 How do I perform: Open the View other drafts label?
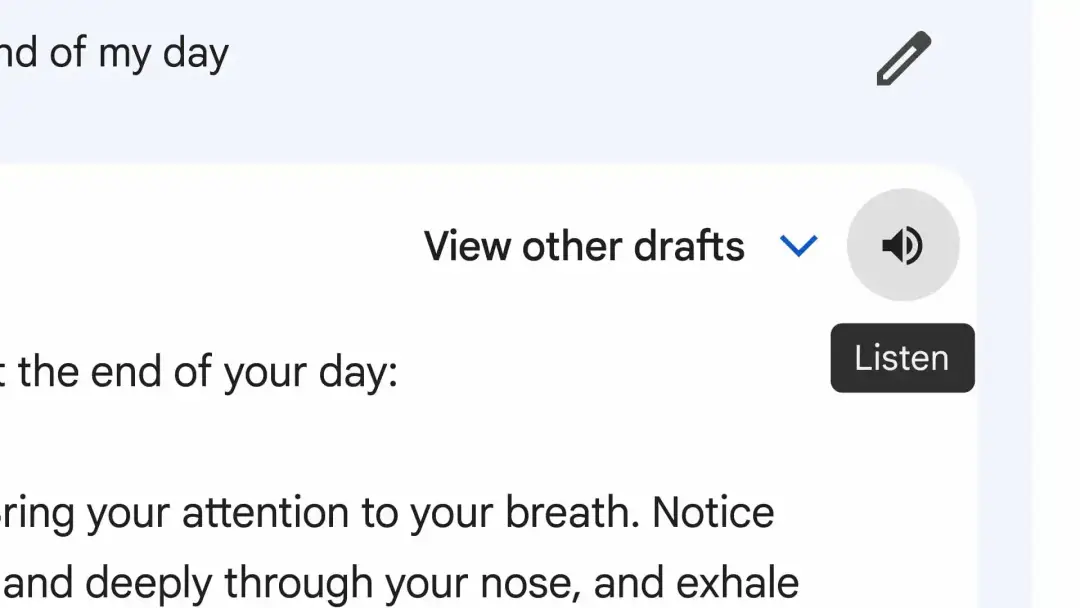click(x=584, y=246)
